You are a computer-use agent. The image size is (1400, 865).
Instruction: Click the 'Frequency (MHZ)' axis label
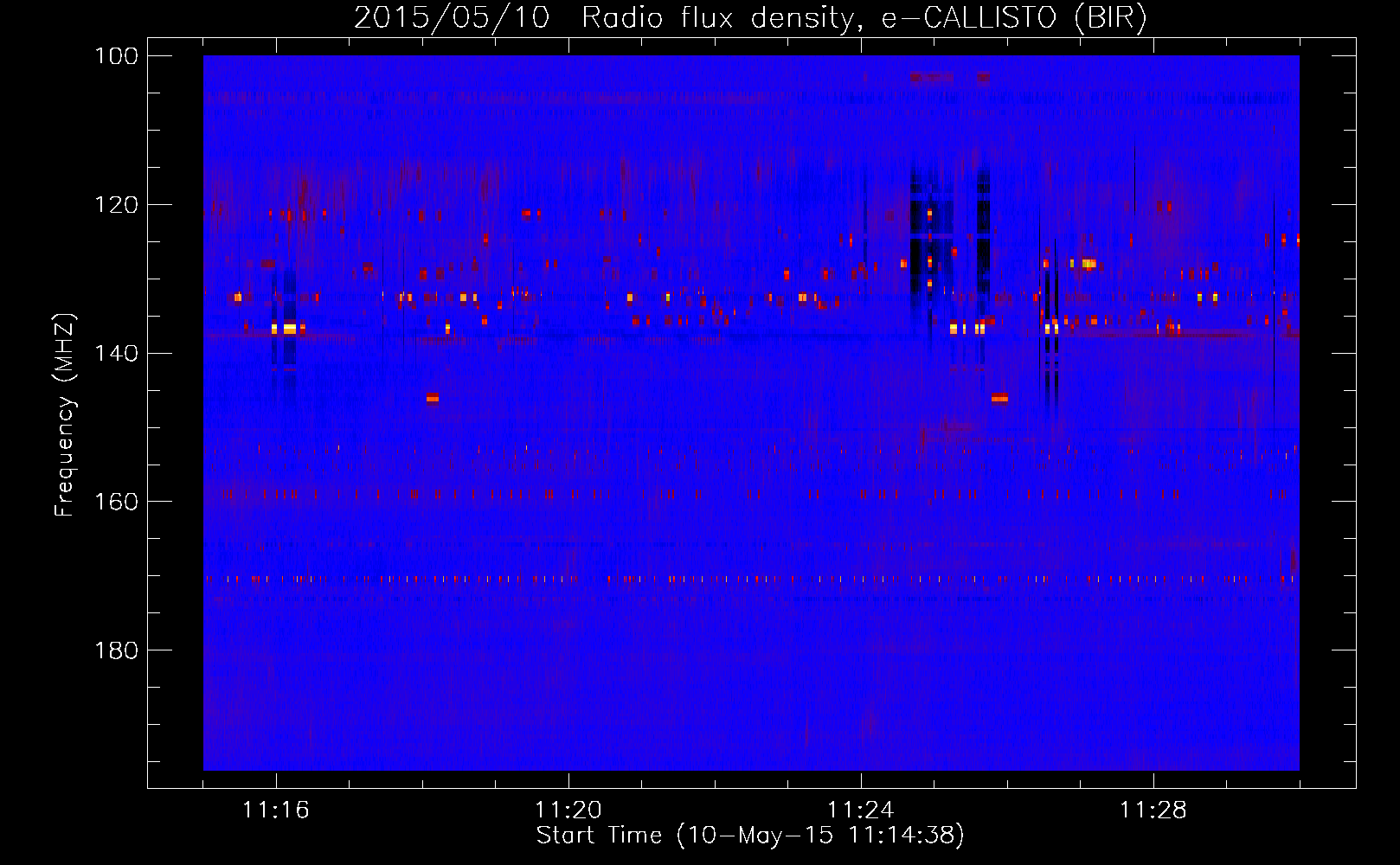[x=65, y=414]
